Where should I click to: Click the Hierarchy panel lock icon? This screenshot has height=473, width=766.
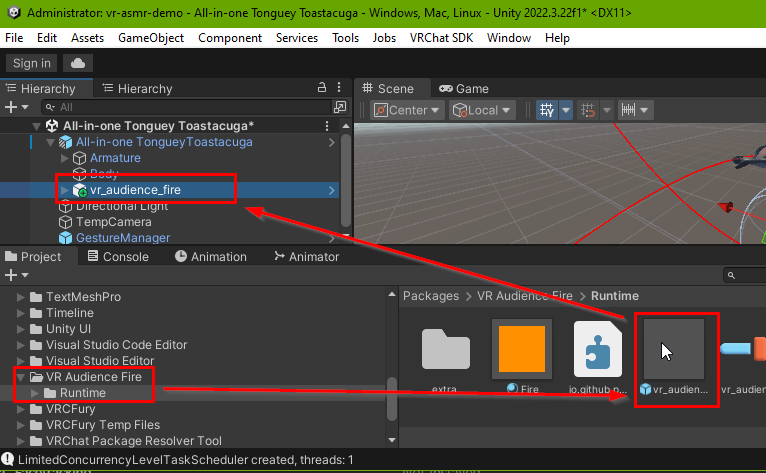pos(321,87)
